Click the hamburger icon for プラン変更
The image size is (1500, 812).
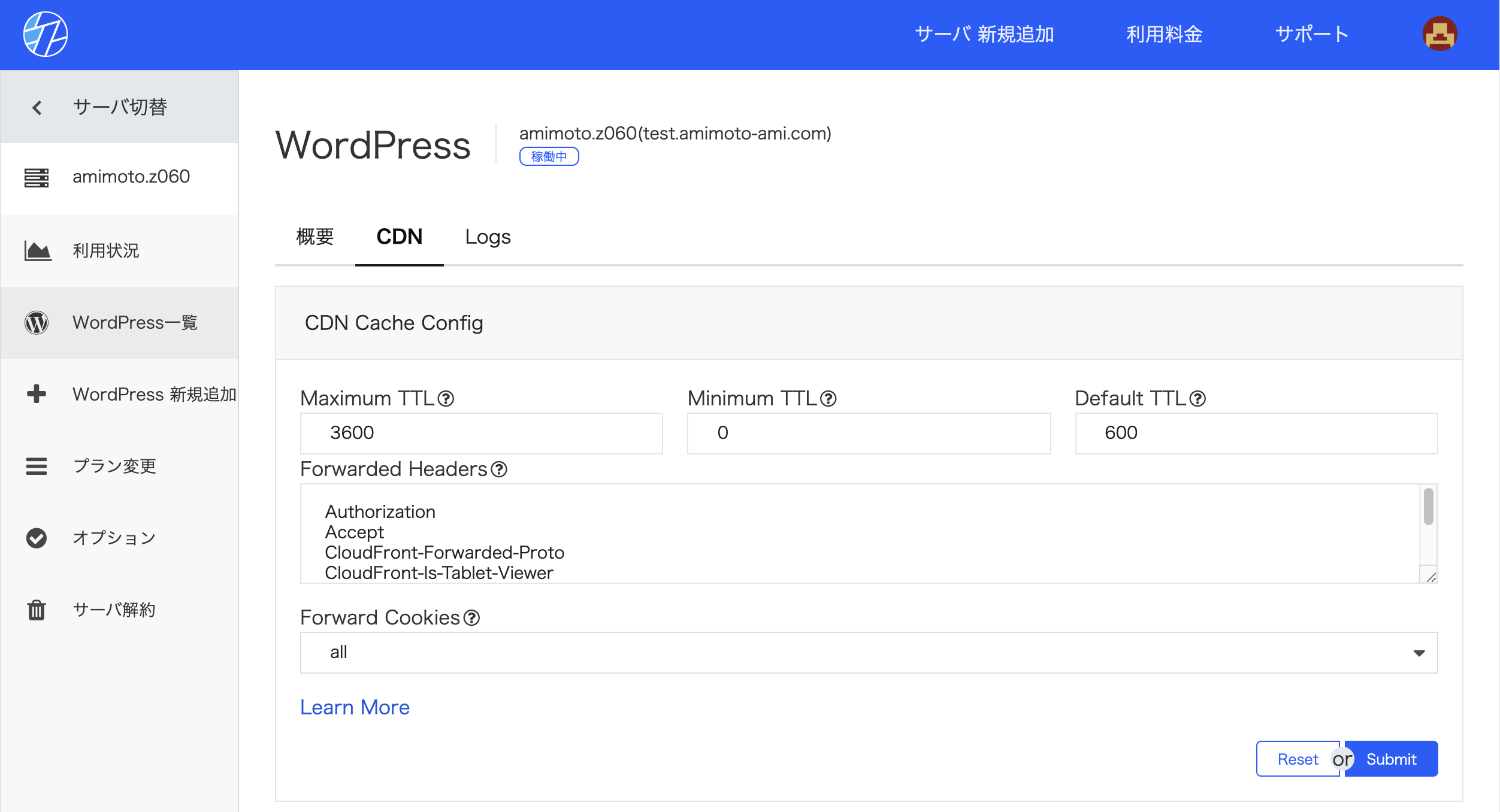37,466
